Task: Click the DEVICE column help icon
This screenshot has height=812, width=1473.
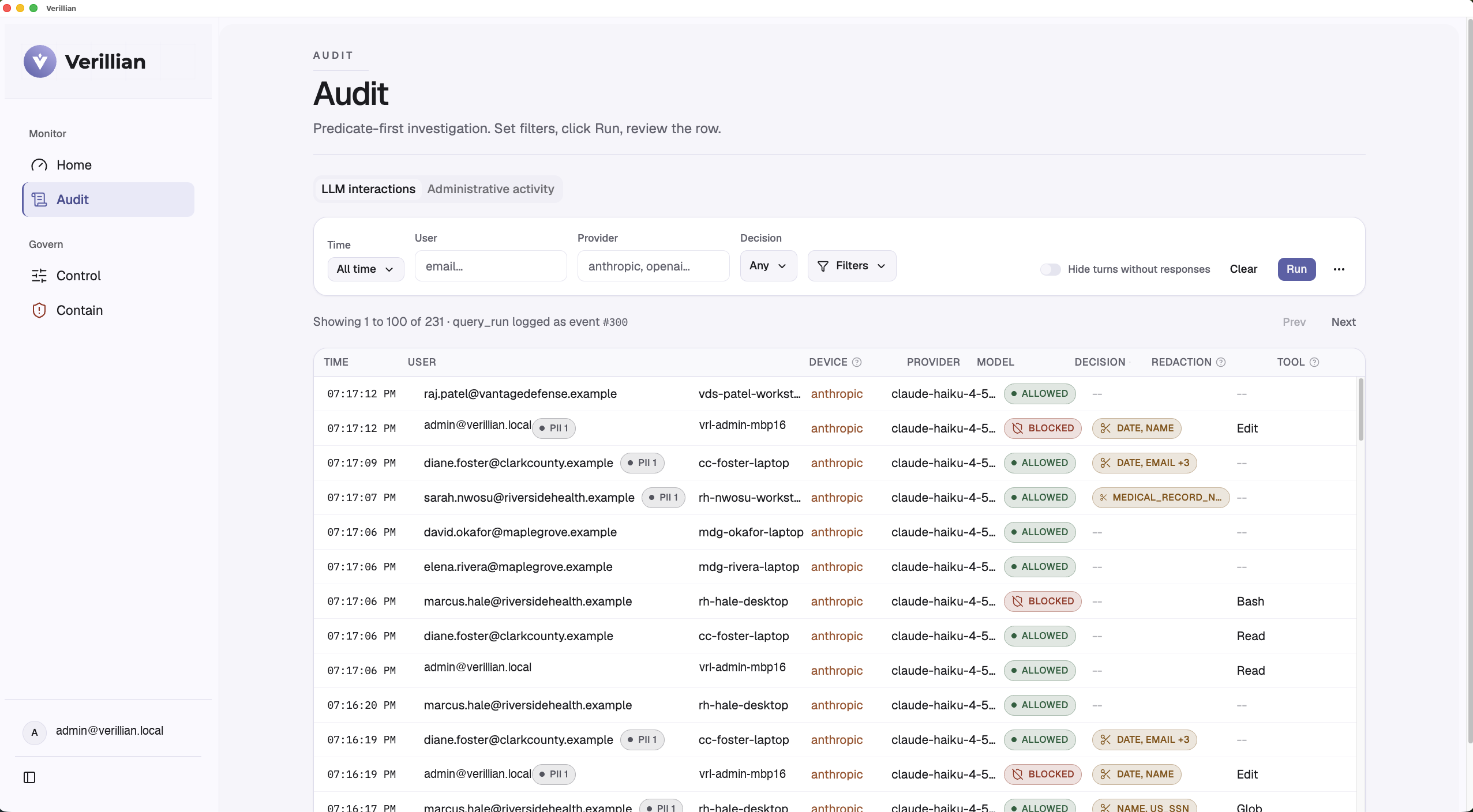Action: point(857,362)
